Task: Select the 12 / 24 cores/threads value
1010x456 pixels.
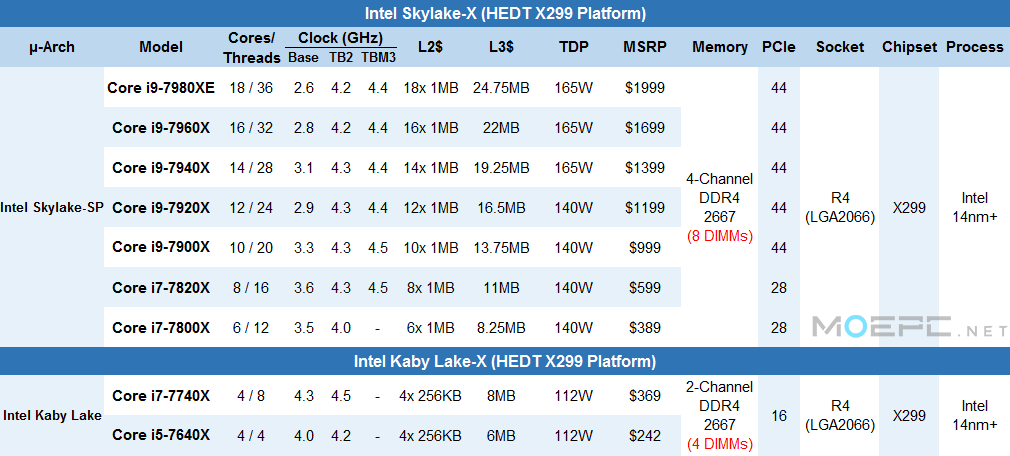Action: tap(251, 207)
